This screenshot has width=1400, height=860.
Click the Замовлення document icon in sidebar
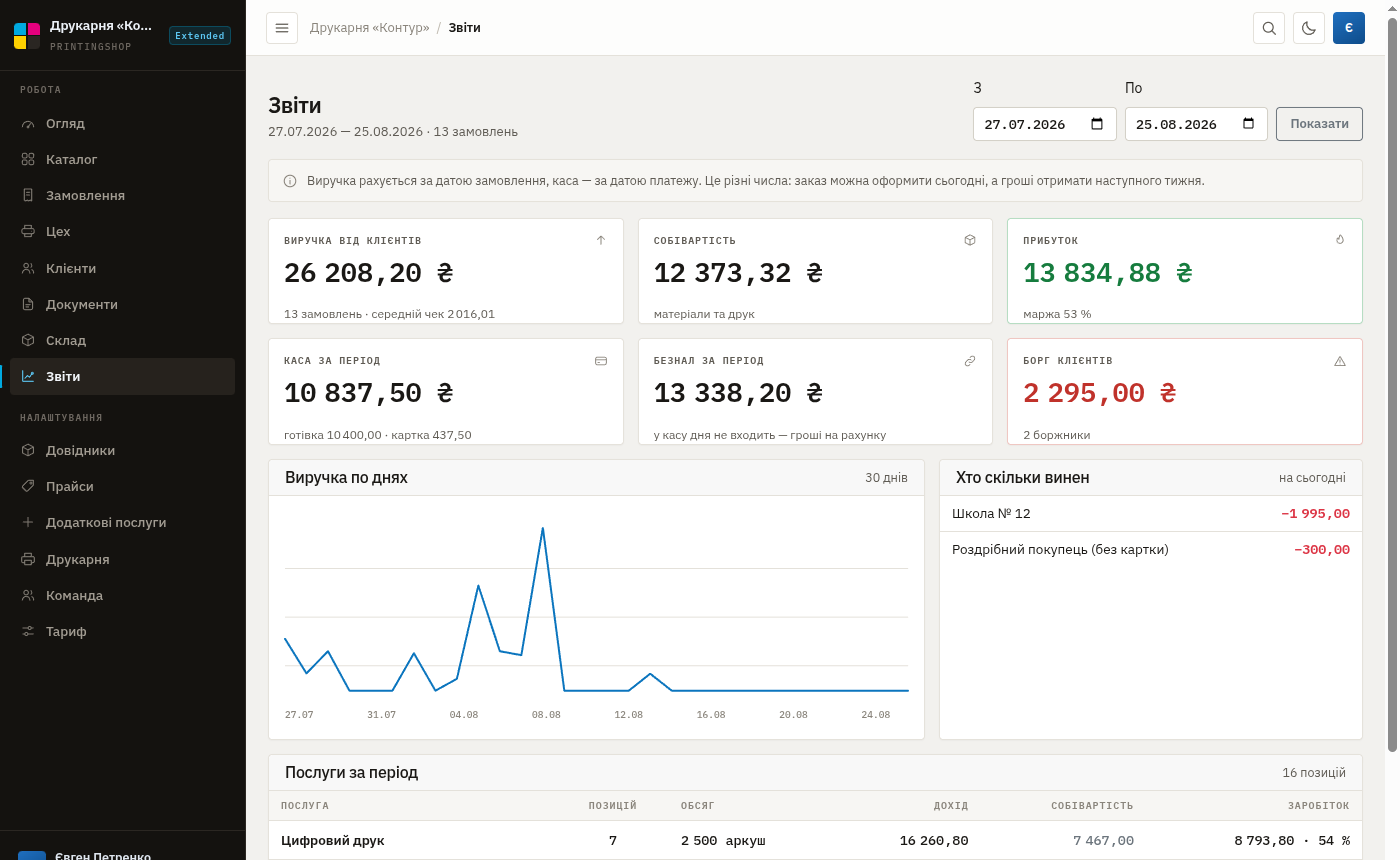coord(28,196)
